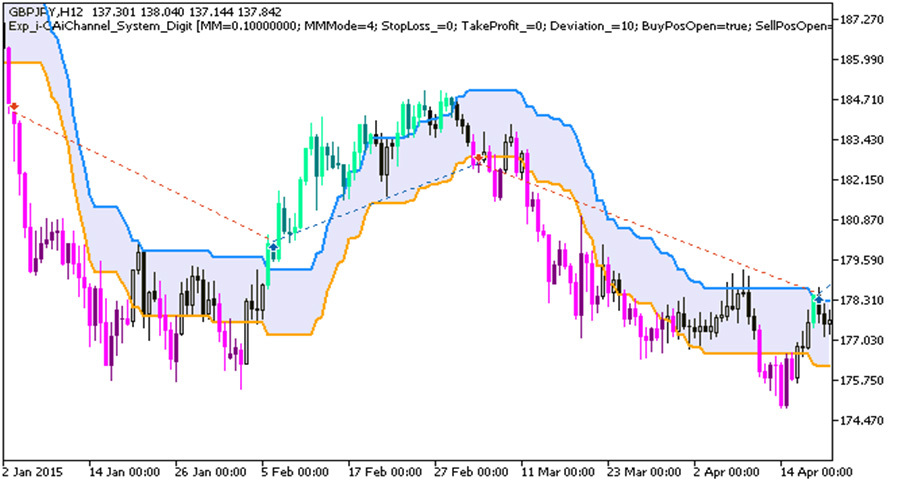Click the TakeProfit_=0 parameter text
902x485 pixels.
pos(502,26)
